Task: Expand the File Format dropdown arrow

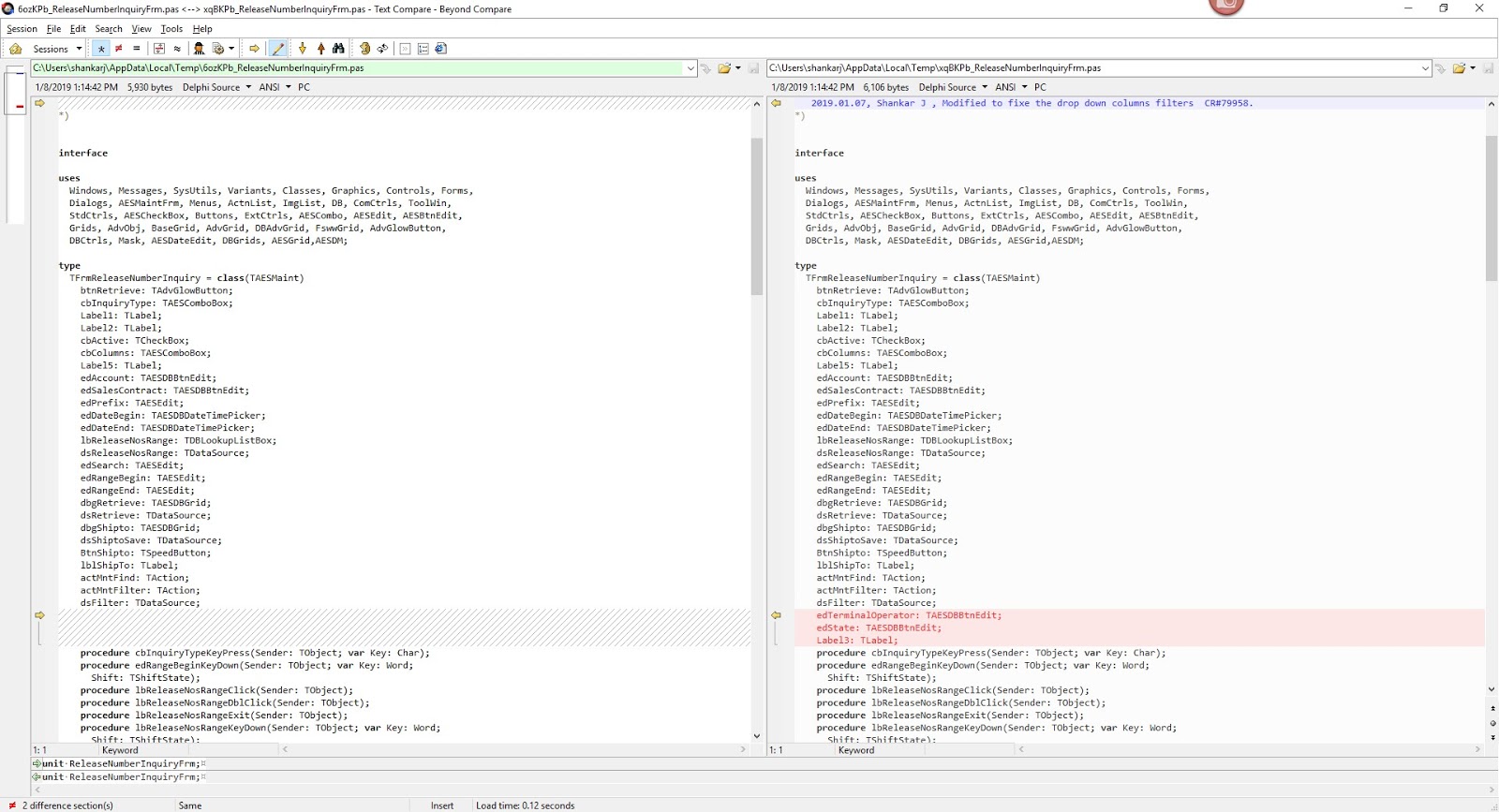Action: 231,49
